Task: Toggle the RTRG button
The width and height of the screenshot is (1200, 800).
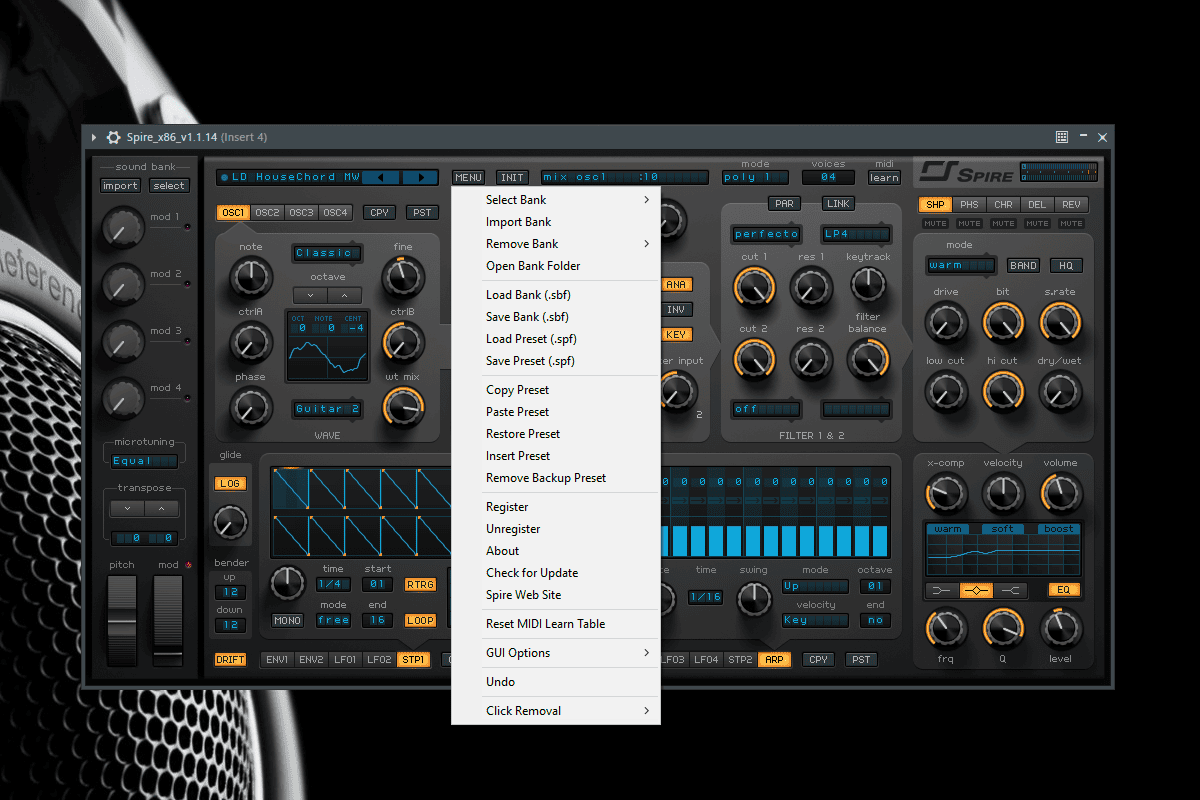Action: tap(420, 585)
